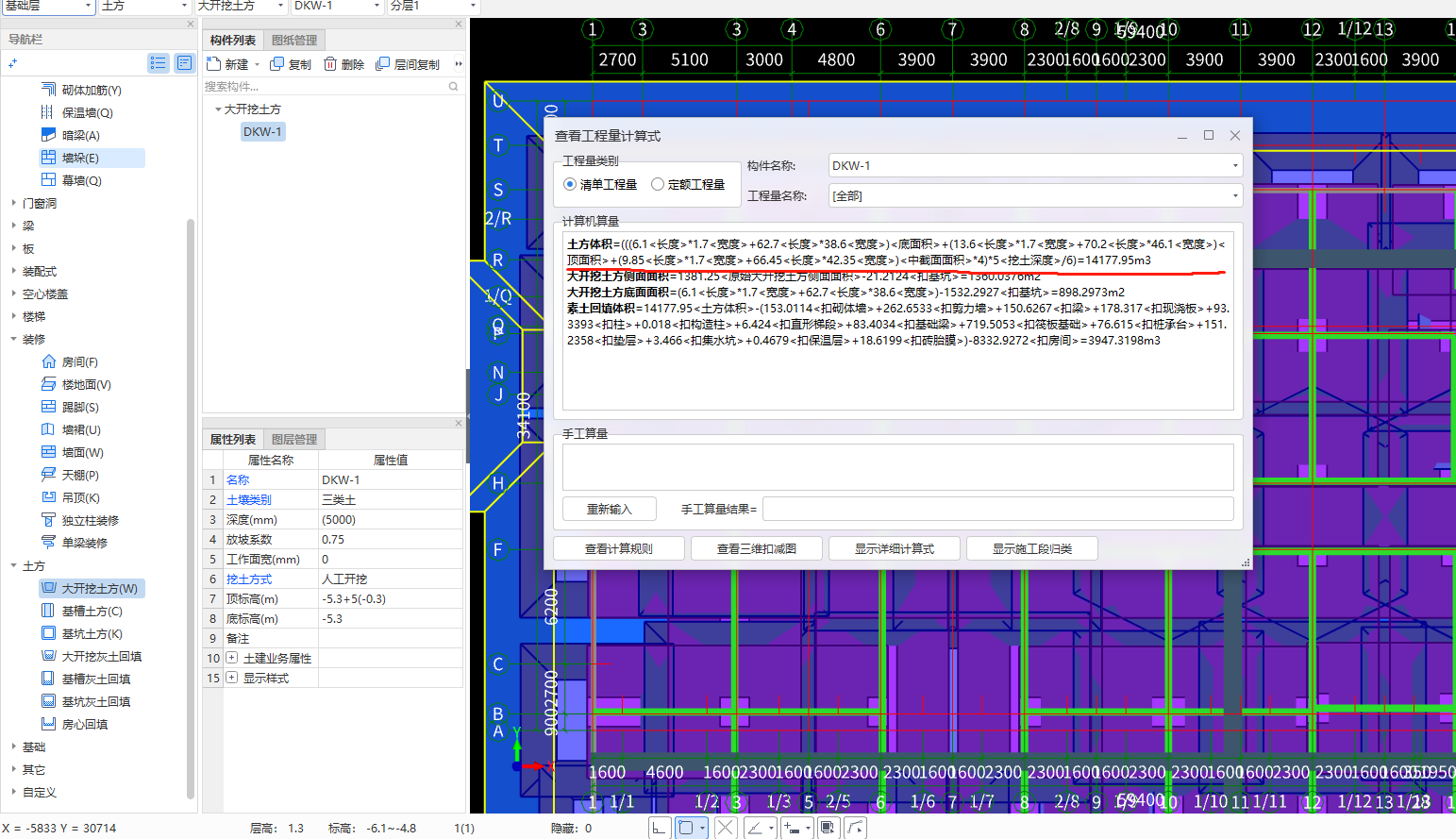Show more component toolbar options arrow

(x=459, y=64)
